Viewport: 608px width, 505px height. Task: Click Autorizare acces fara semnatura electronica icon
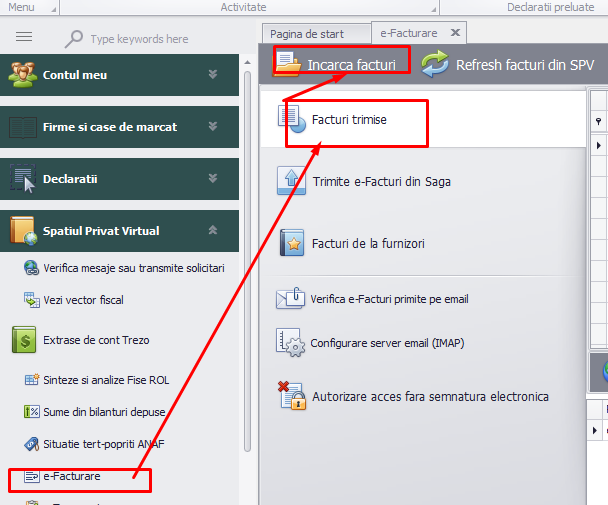(292, 396)
